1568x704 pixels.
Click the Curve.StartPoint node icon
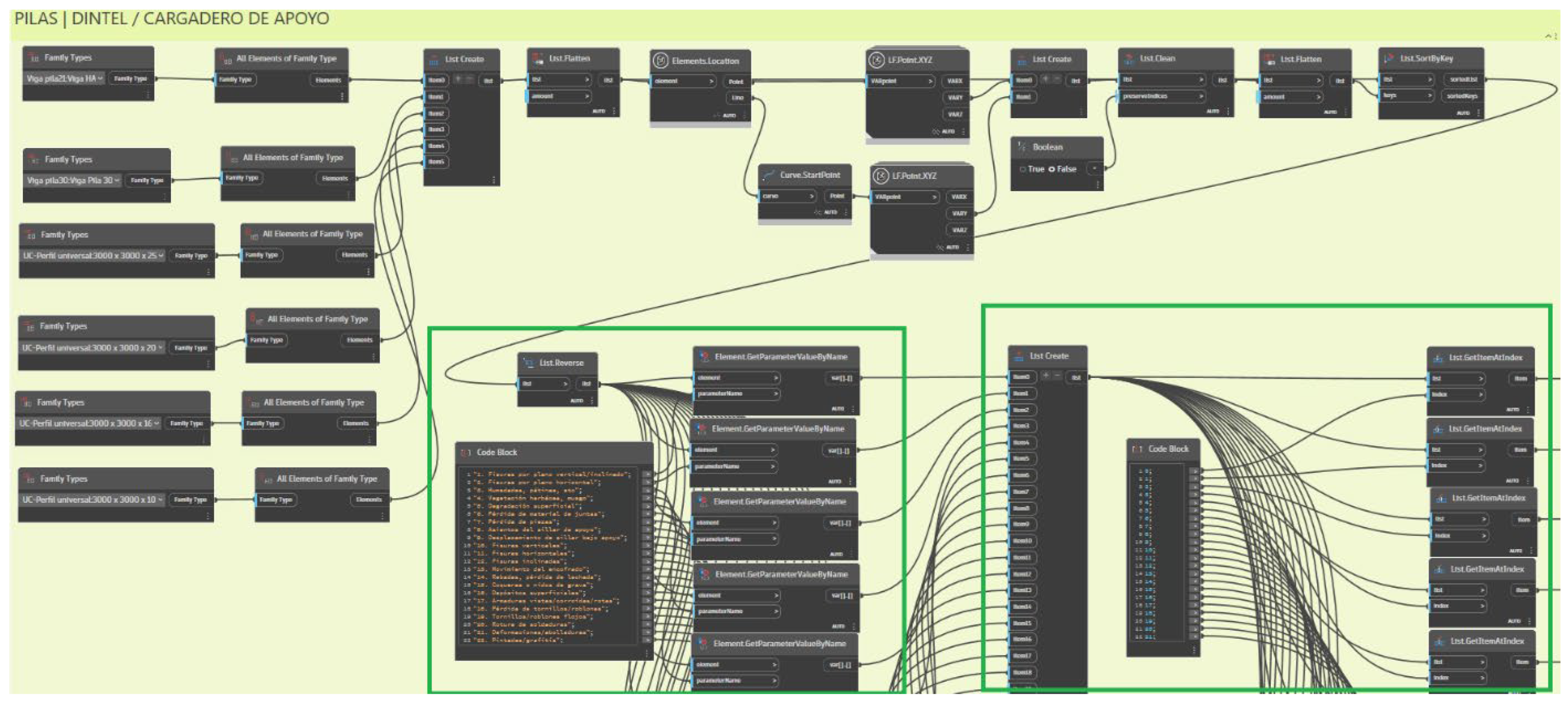pyautogui.click(x=769, y=175)
